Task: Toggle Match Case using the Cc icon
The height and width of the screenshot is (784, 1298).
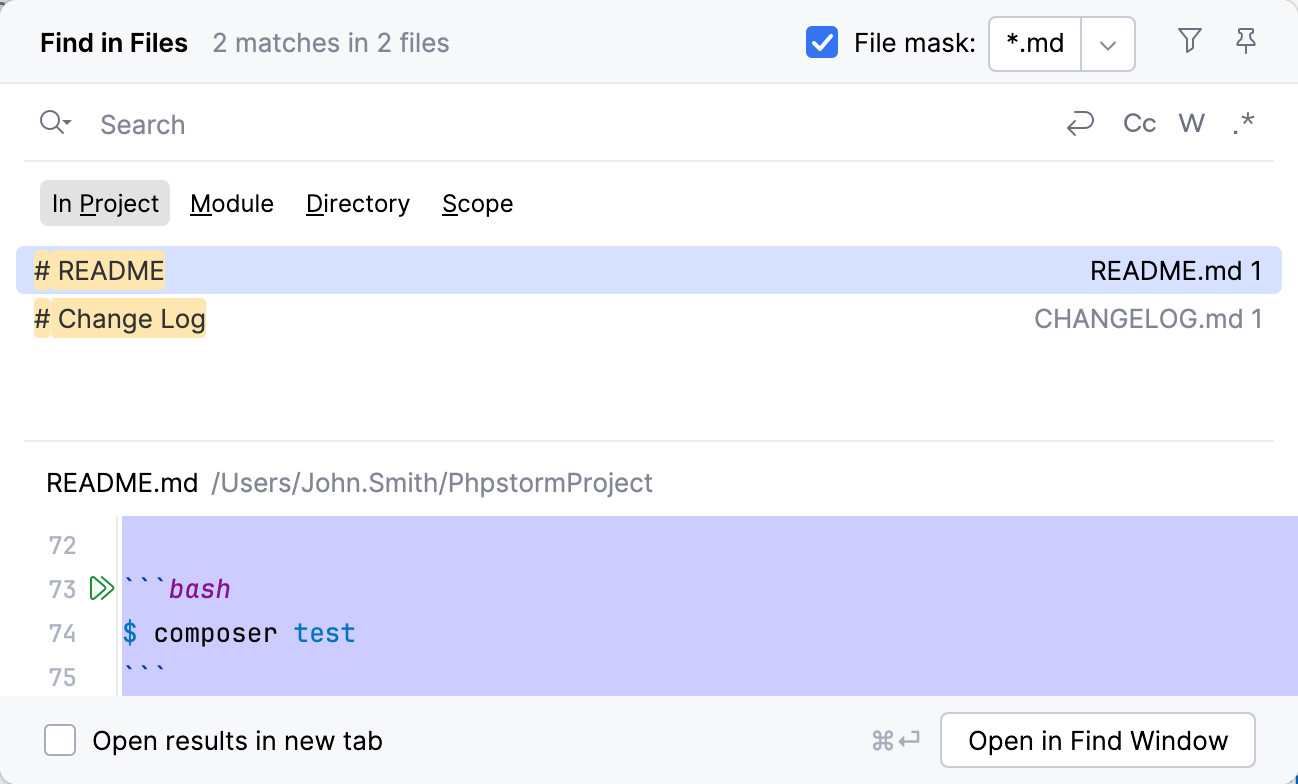Action: [x=1138, y=123]
